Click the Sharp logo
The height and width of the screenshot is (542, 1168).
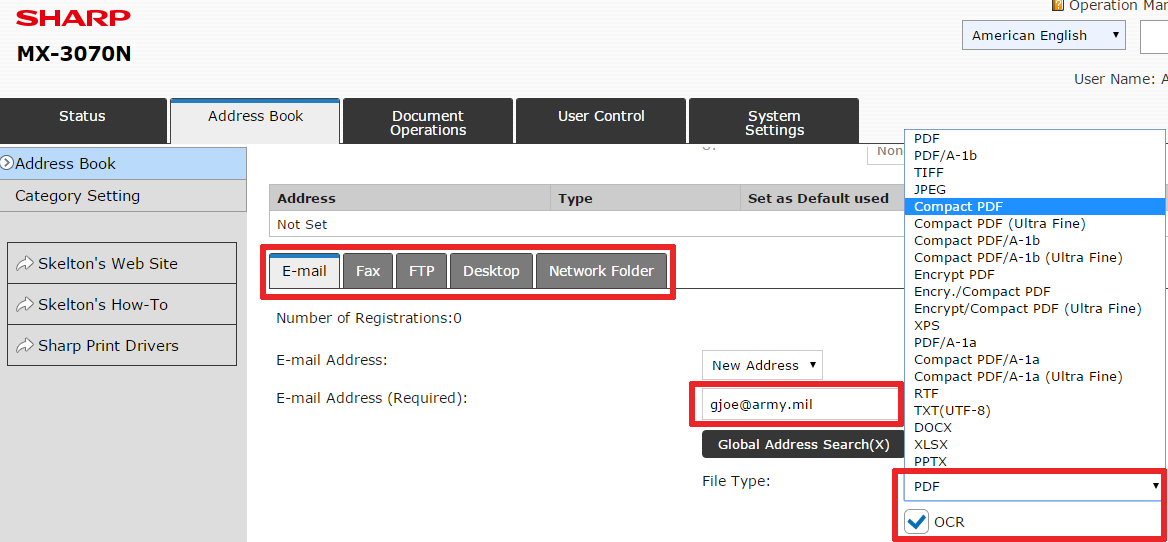[x=74, y=19]
